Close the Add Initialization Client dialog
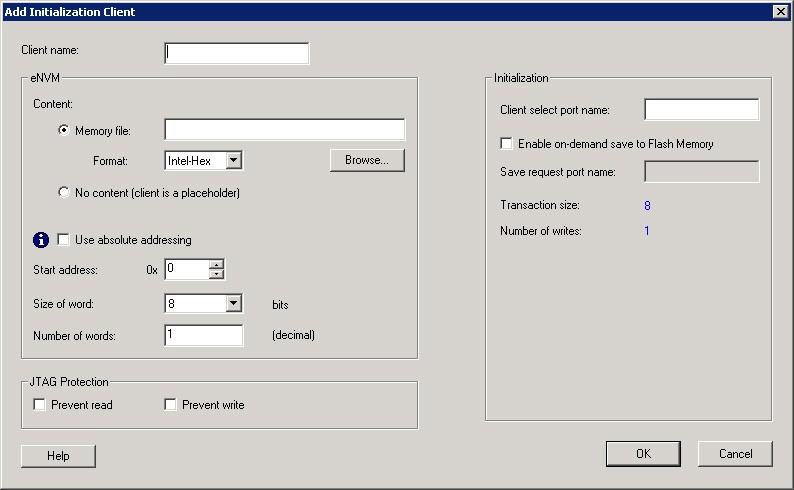The height and width of the screenshot is (490, 794). click(x=781, y=12)
